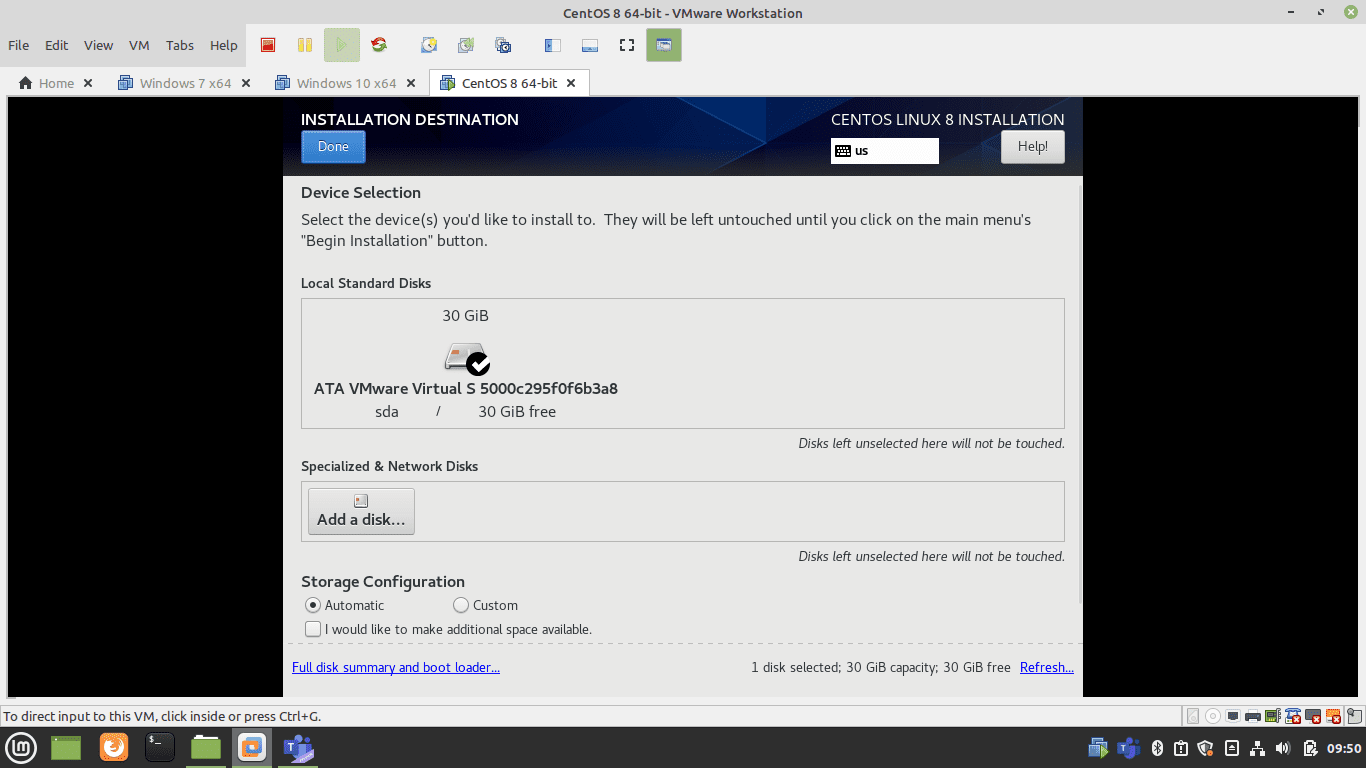Open the Tabs menu
The image size is (1366, 768).
180,45
